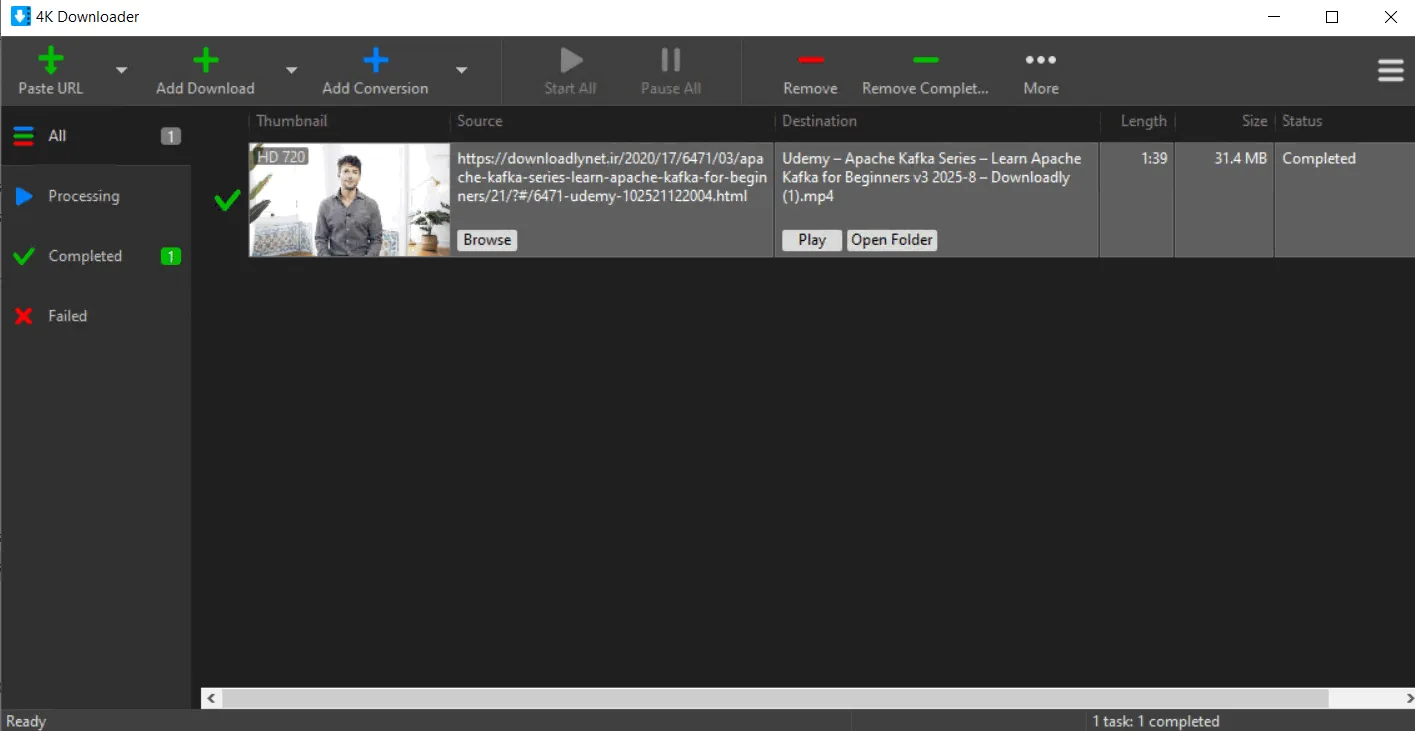Click the Add Download plus icon
The width and height of the screenshot is (1415, 731).
click(205, 60)
